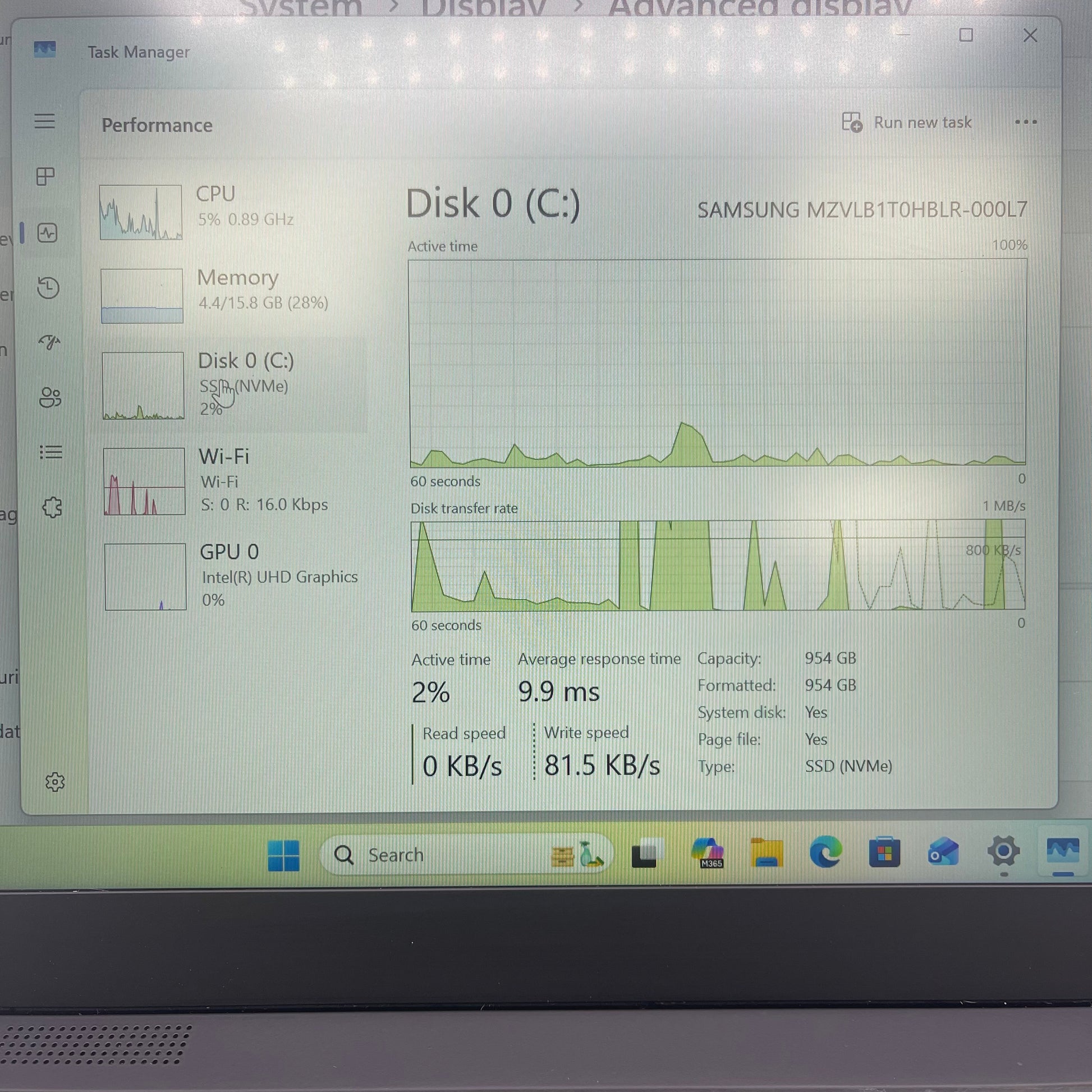The width and height of the screenshot is (1092, 1092).
Task: Open Microsoft Edge from the taskbar
Action: (825, 853)
